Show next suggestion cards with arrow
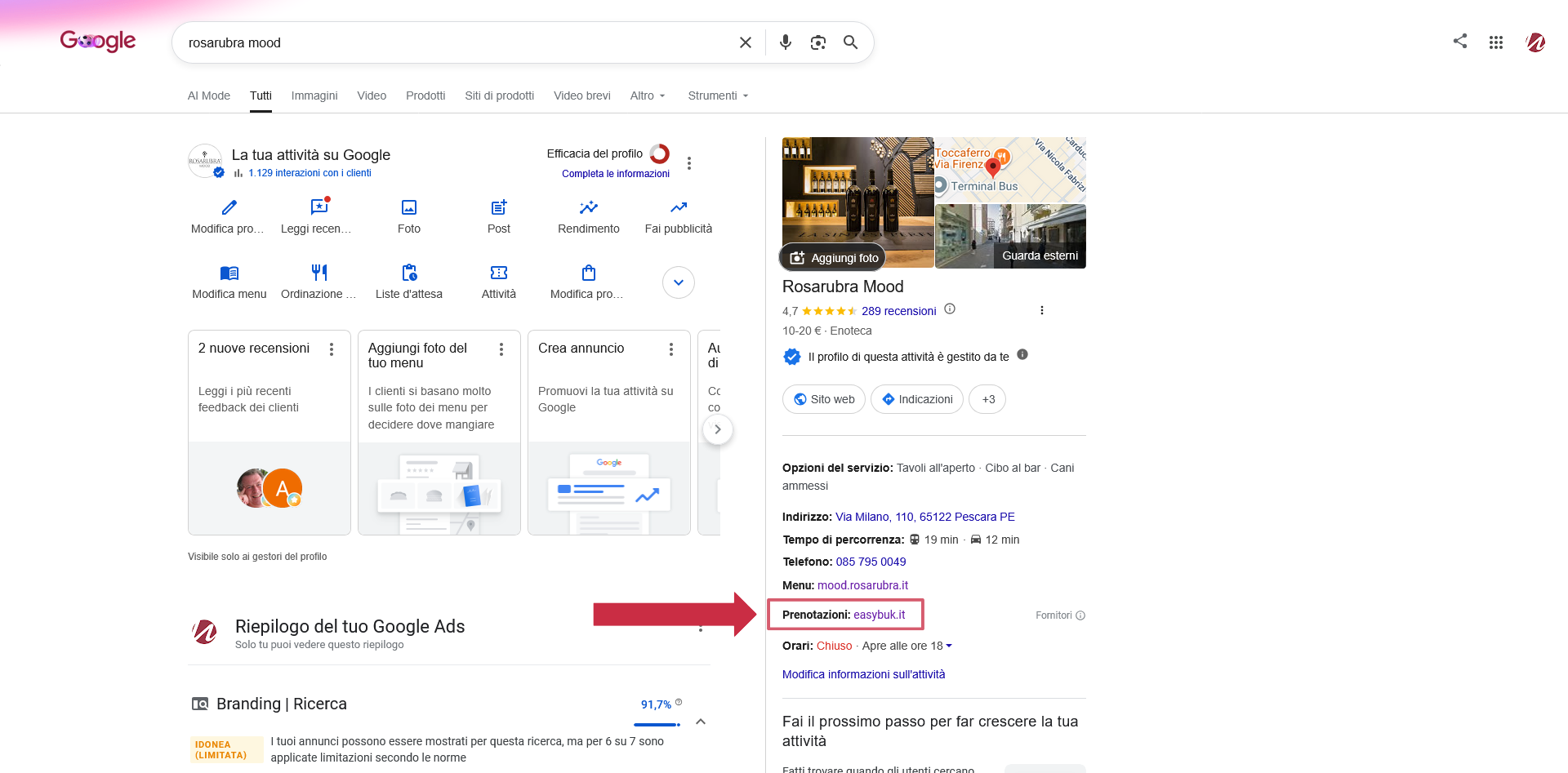1568x773 pixels. 718,429
